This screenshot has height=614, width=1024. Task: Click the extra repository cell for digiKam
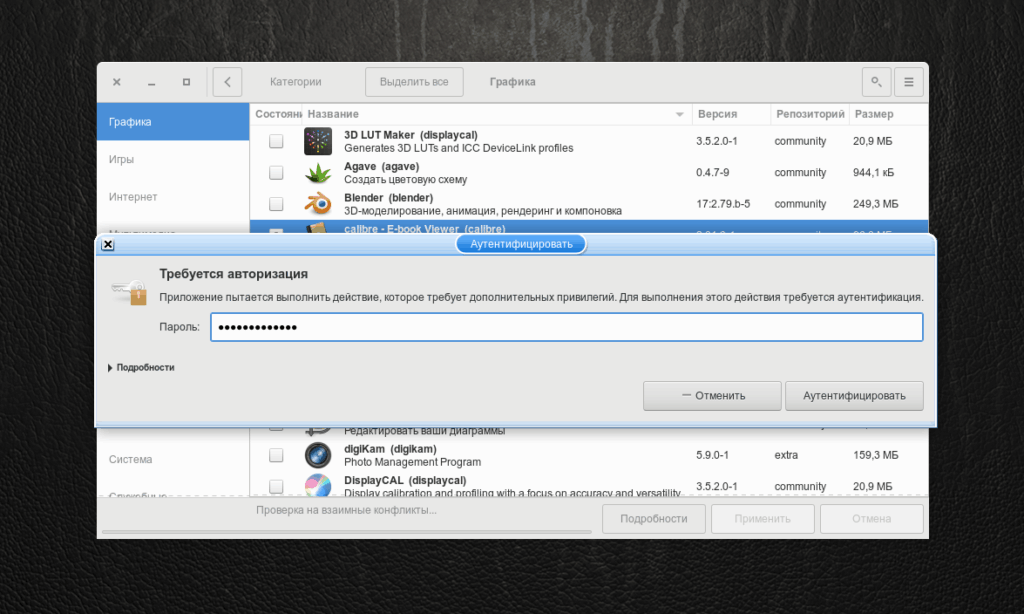click(x=786, y=455)
